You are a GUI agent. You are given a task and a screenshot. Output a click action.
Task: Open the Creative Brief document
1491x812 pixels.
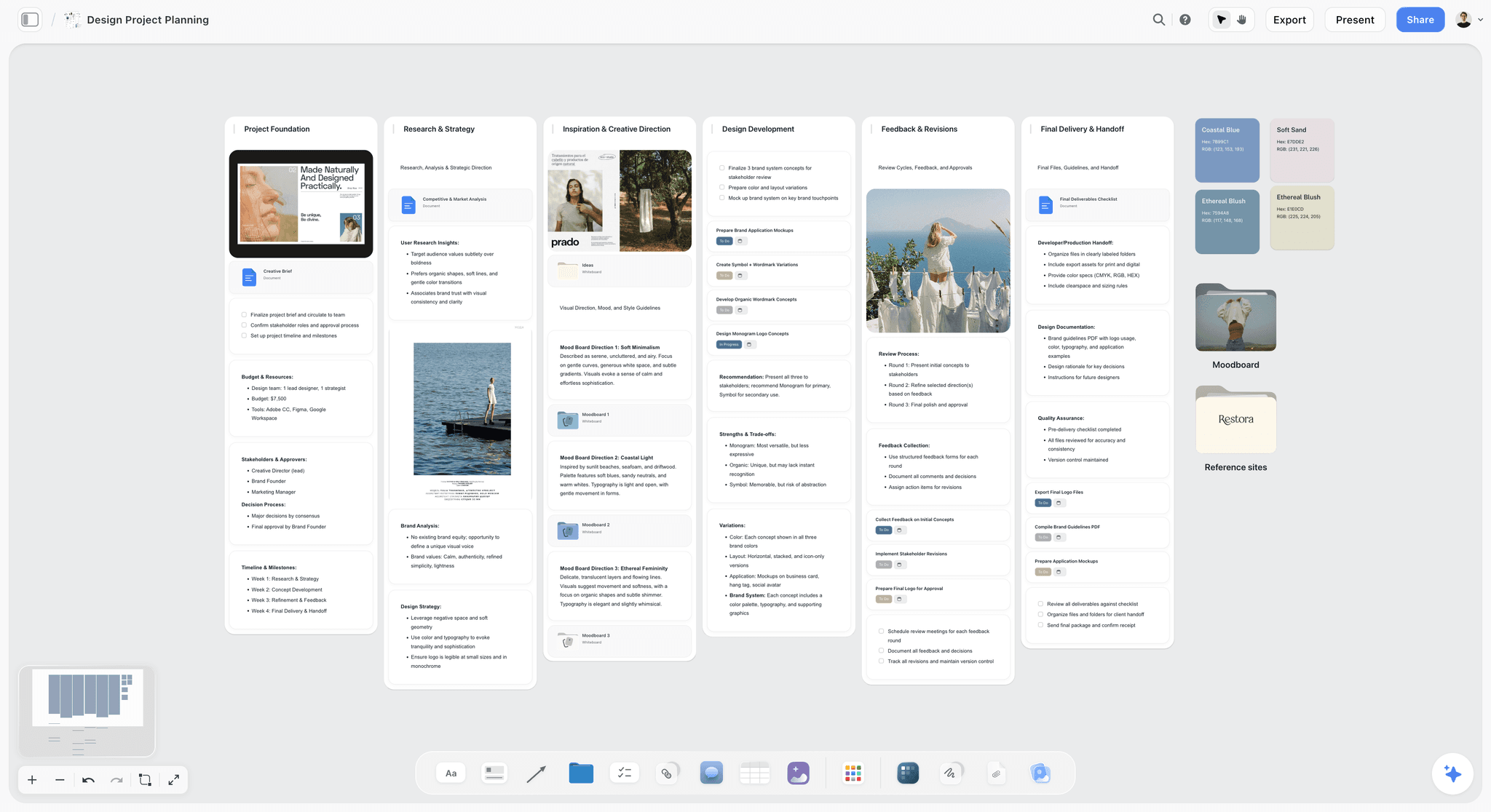click(301, 276)
